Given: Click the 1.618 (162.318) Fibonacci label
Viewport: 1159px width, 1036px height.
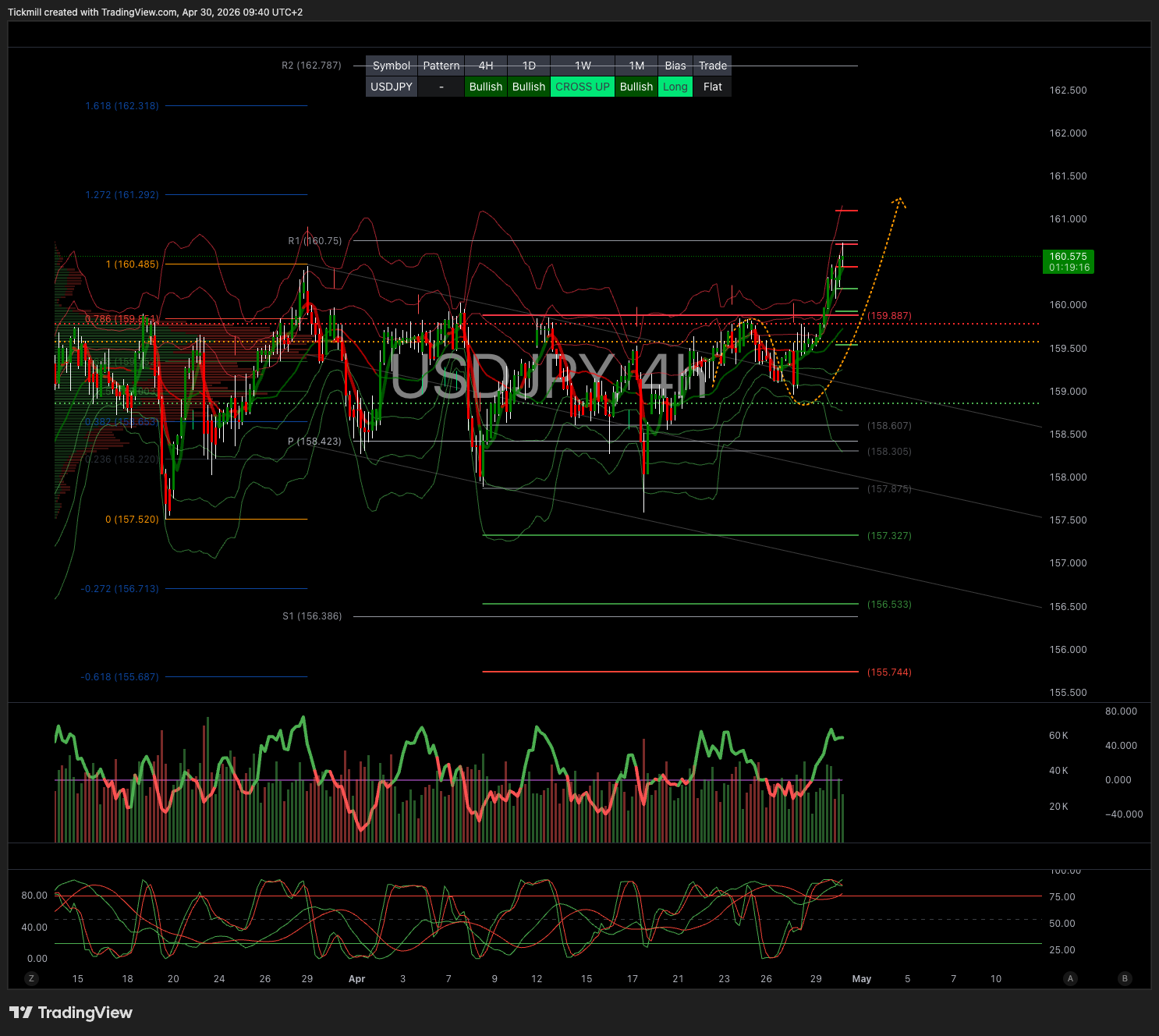Looking at the screenshot, I should click(x=122, y=106).
